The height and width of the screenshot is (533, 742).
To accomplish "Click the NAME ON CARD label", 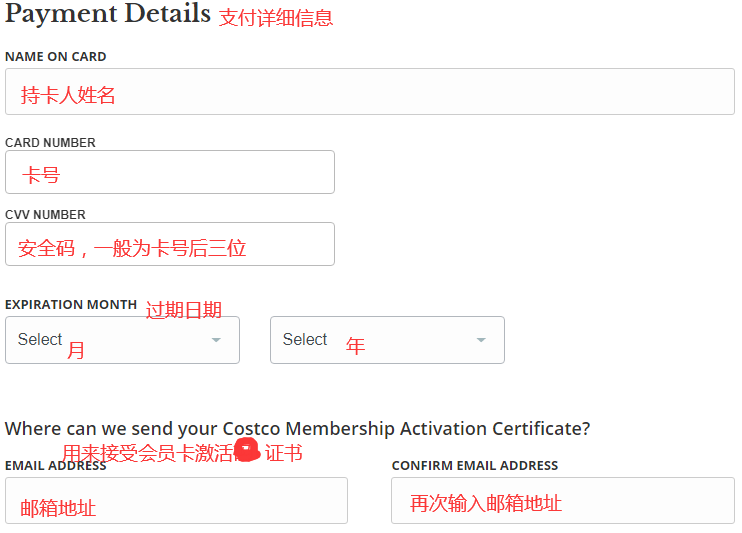I will [56, 57].
